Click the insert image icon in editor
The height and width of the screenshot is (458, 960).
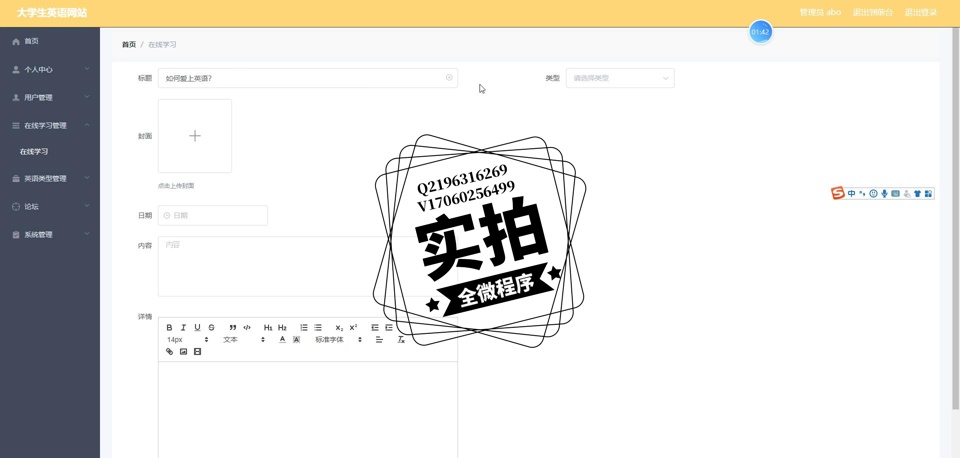click(183, 352)
